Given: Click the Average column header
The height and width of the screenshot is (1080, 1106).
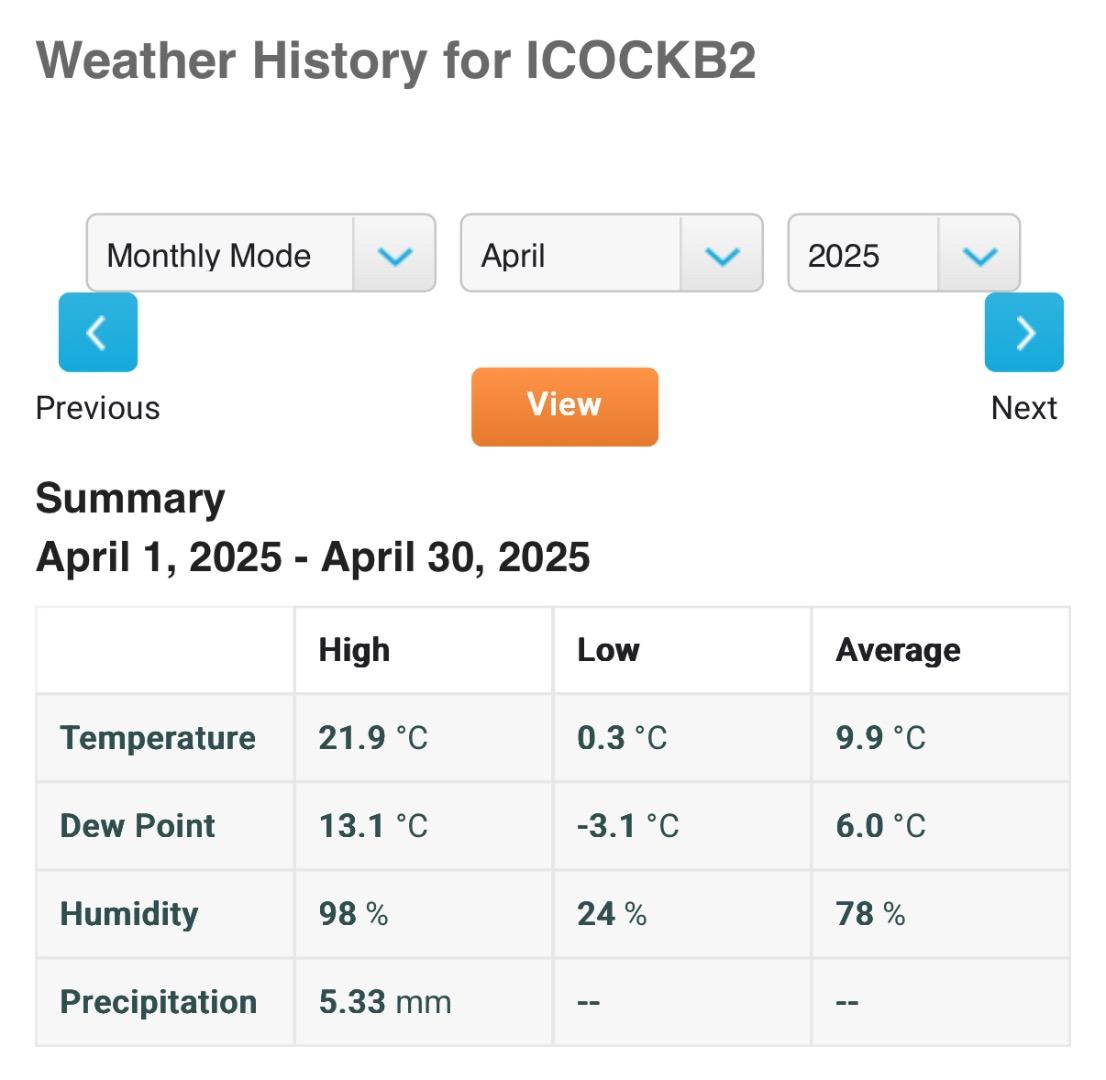Looking at the screenshot, I should click(x=897, y=650).
